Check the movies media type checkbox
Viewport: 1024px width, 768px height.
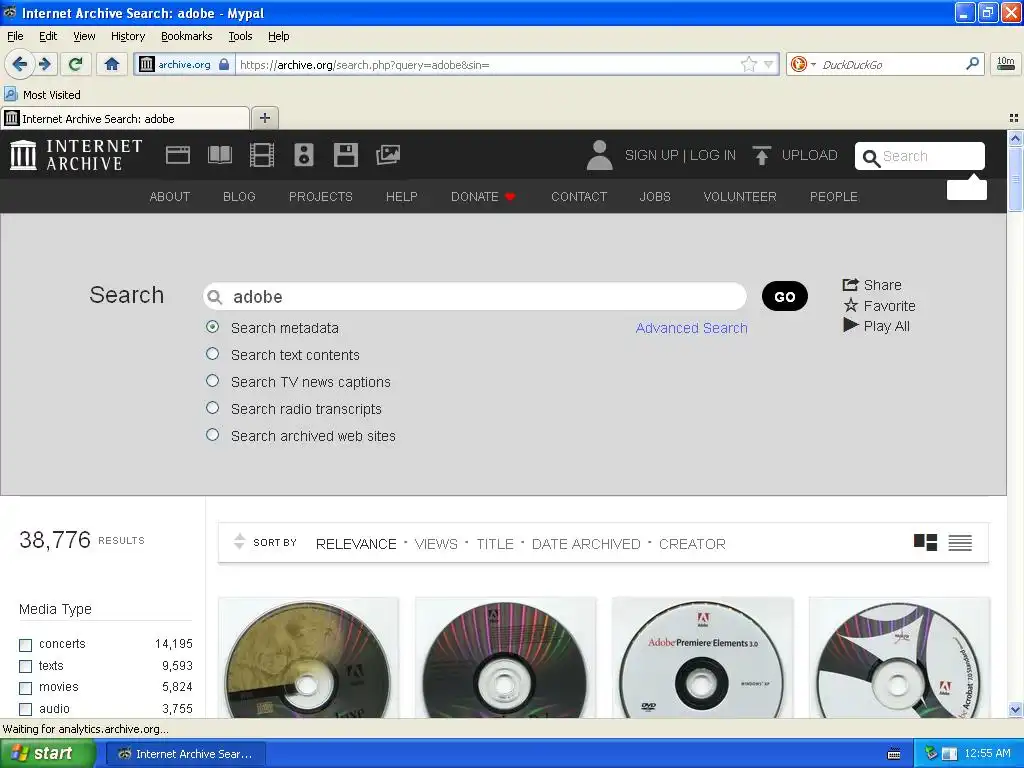25,688
